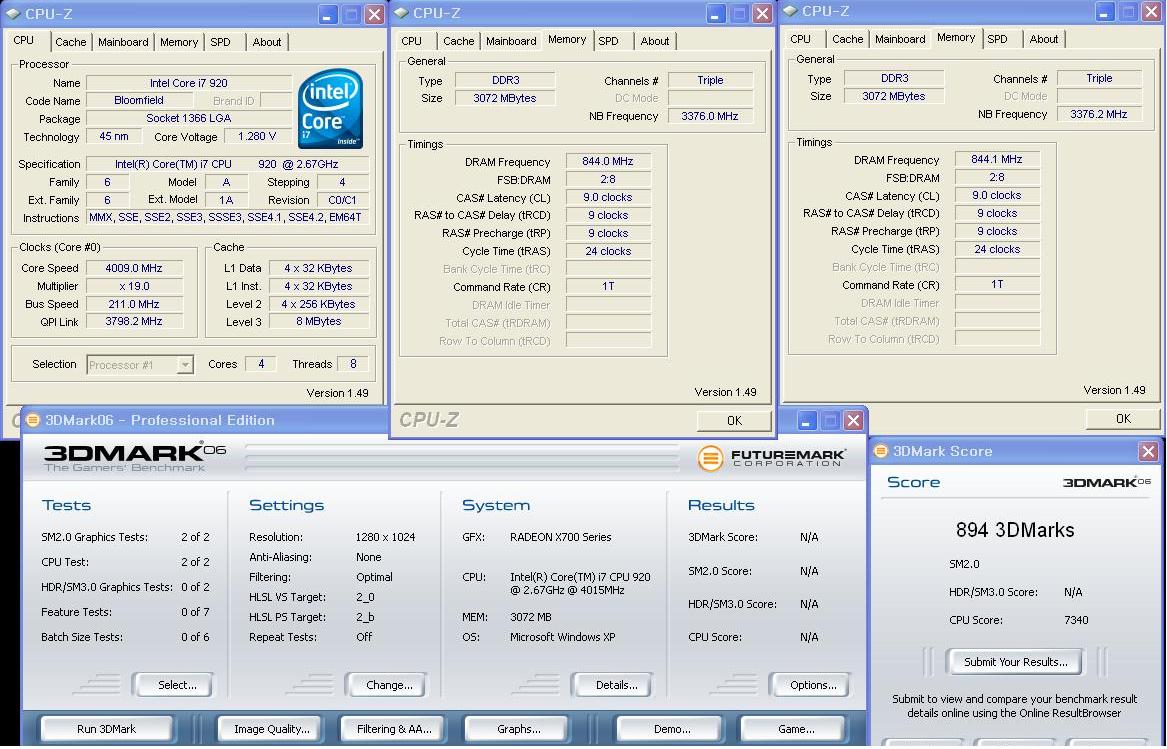Open Cache tab in the right CPU-Z window
Screen dimensions: 1167x749
click(848, 39)
